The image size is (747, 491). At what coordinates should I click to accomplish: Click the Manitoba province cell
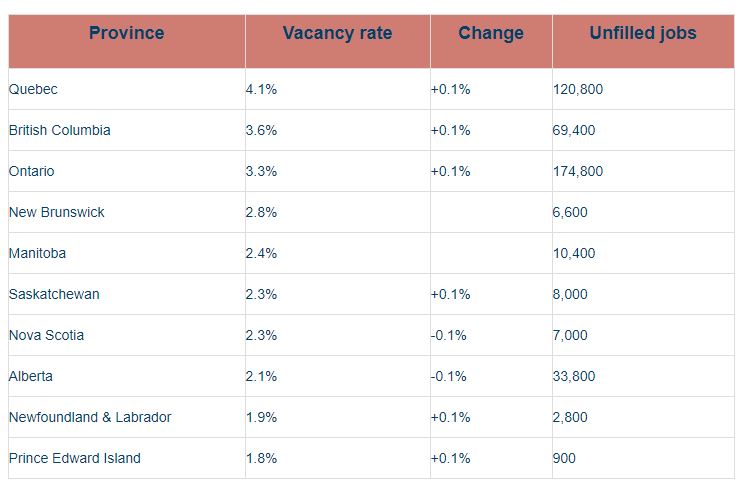click(x=127, y=253)
